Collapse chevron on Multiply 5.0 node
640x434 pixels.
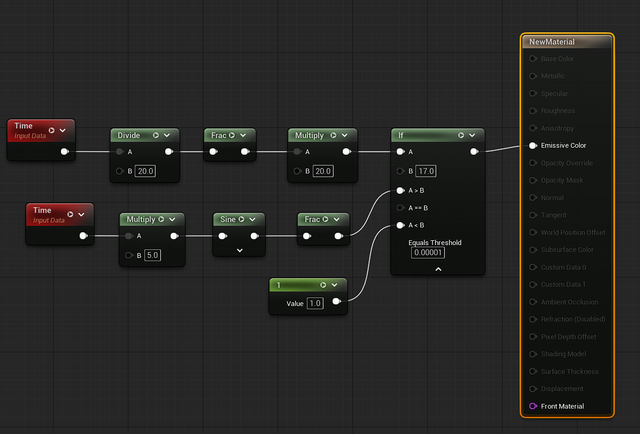tap(172, 219)
